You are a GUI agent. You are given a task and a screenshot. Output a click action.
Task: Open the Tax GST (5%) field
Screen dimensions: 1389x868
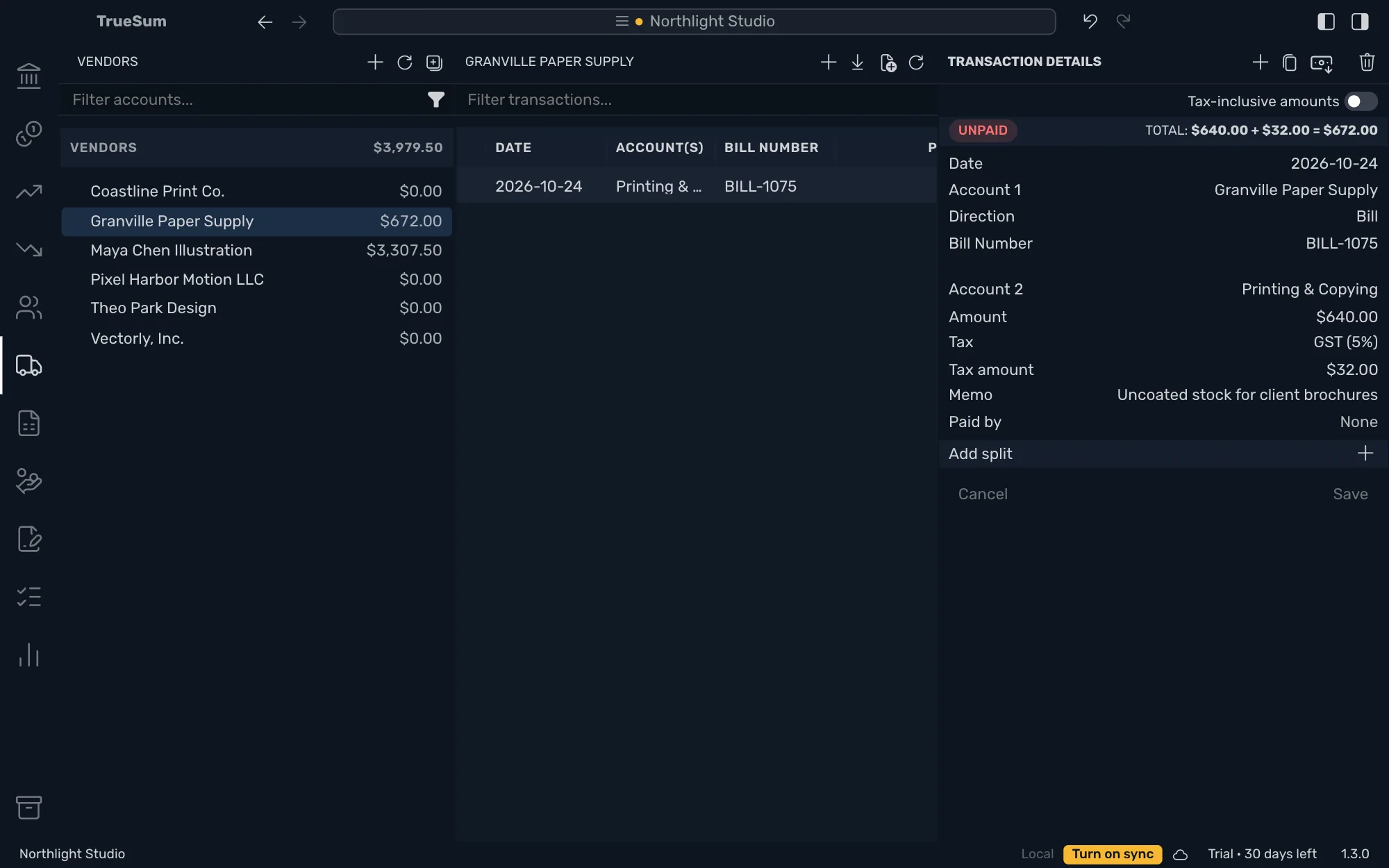[x=1163, y=342]
